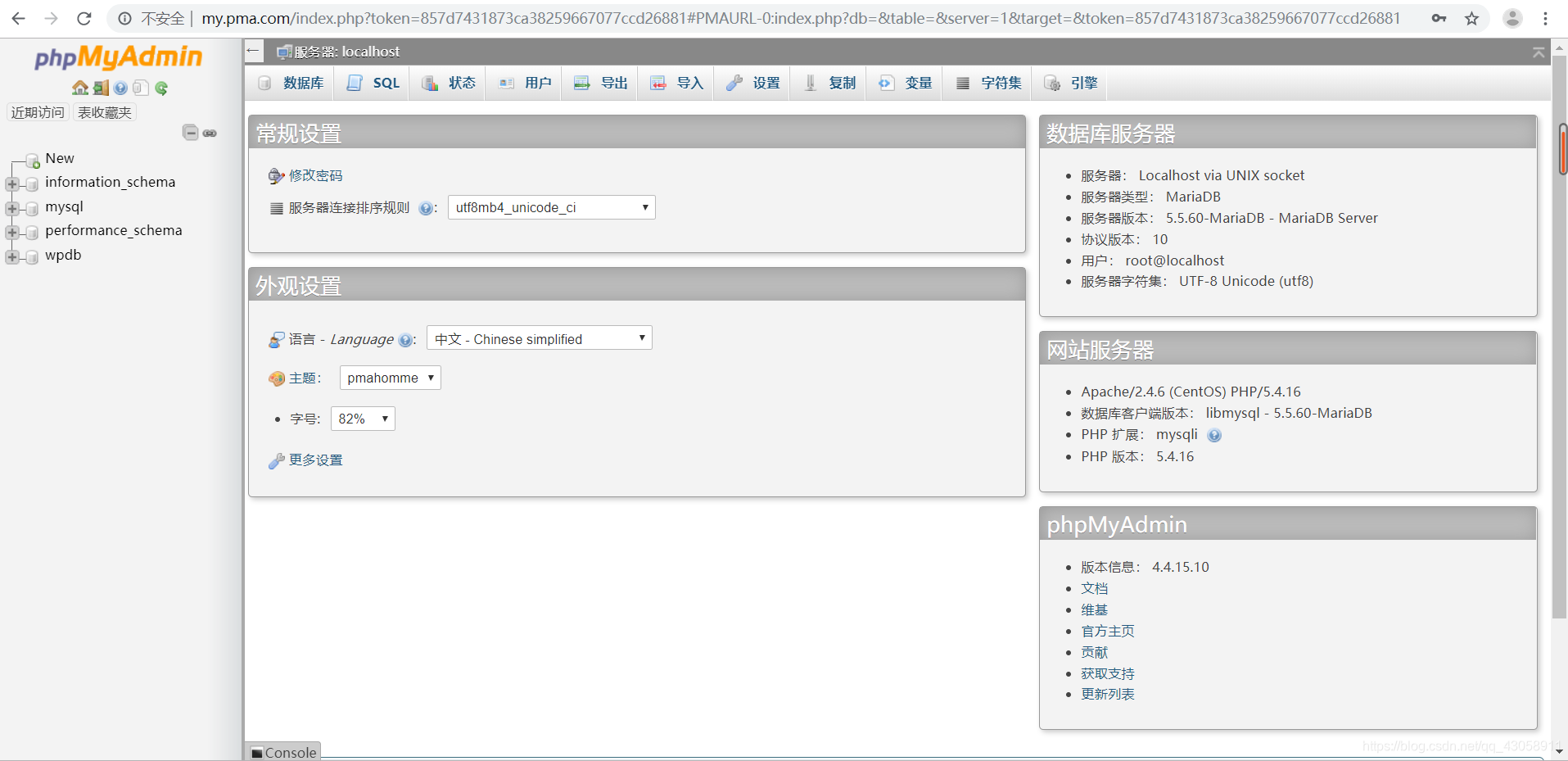This screenshot has width=1568, height=761.
Task: Open the 更新列表 link
Action: pyautogui.click(x=1108, y=694)
